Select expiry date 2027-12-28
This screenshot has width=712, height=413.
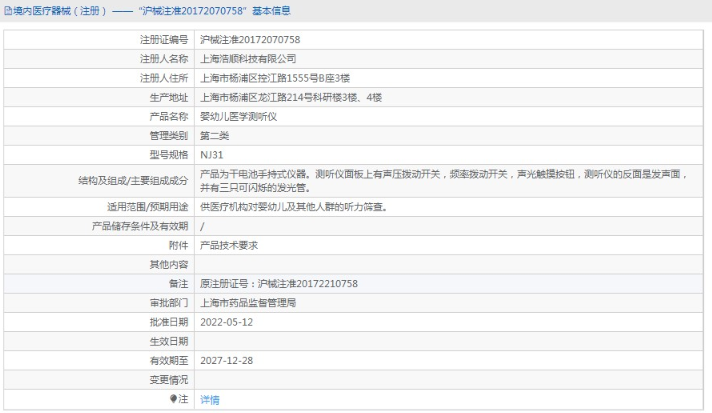[227, 360]
